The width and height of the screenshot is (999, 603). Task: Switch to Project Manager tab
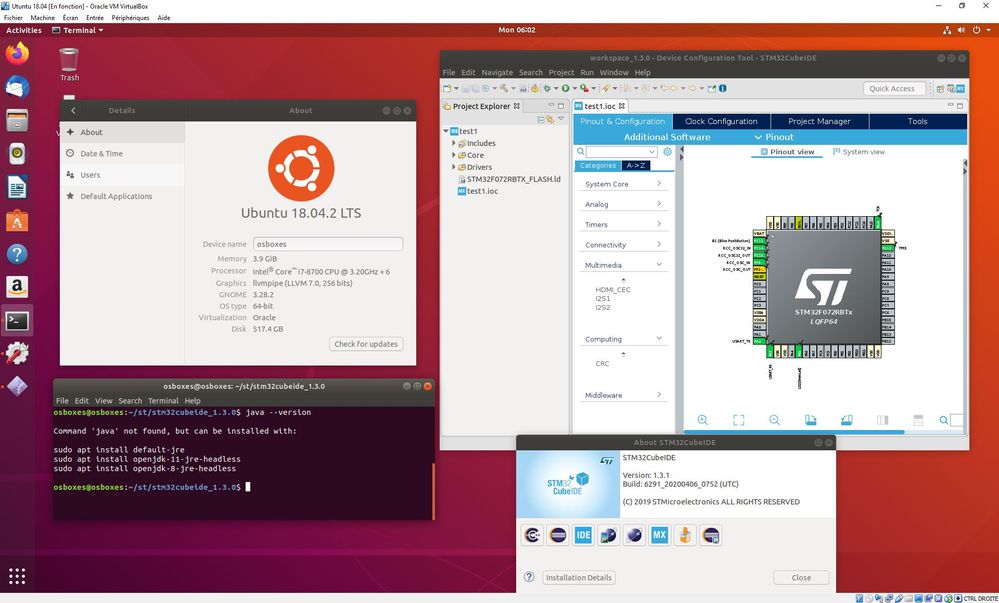(x=819, y=121)
